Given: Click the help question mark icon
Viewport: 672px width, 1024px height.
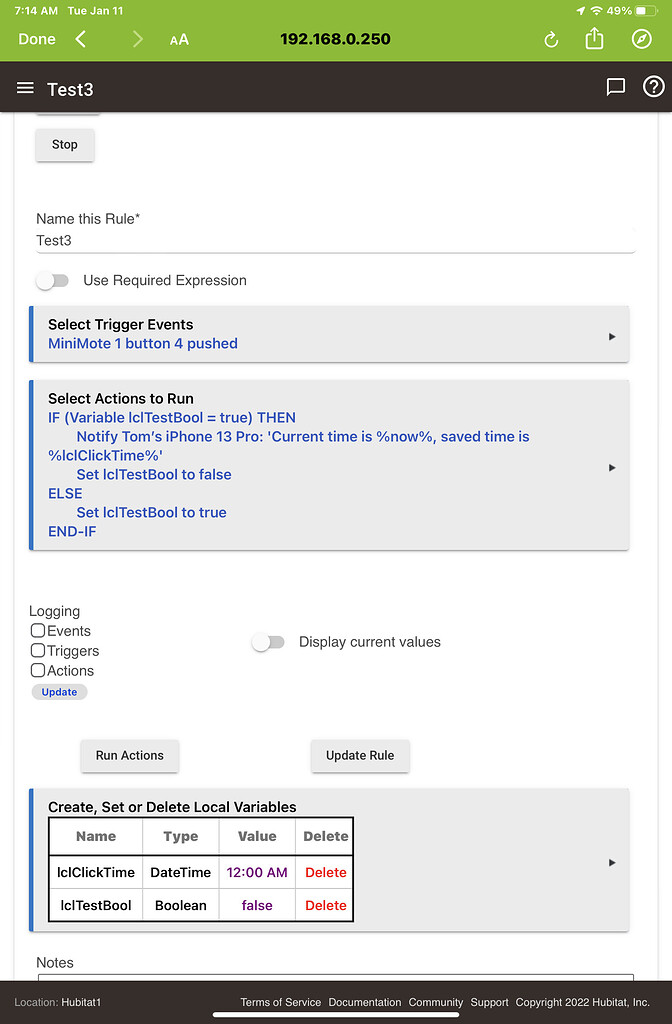Looking at the screenshot, I should point(654,87).
